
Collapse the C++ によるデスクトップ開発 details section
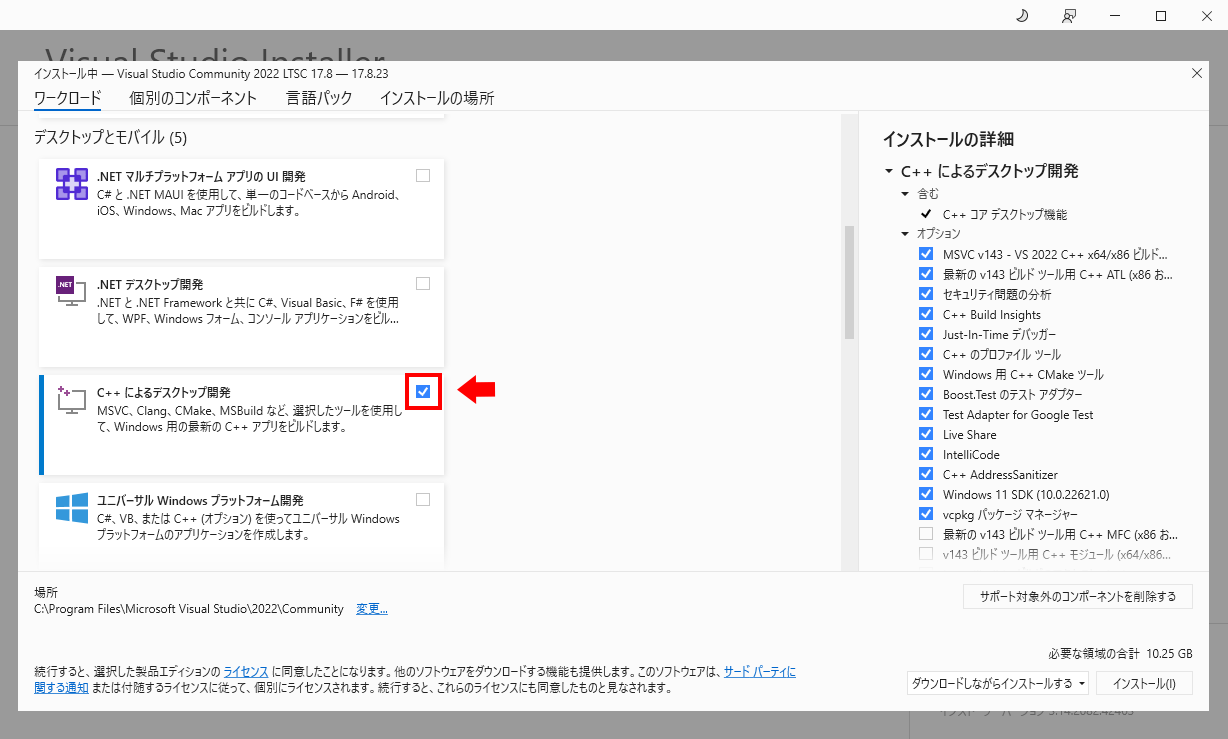(x=888, y=172)
